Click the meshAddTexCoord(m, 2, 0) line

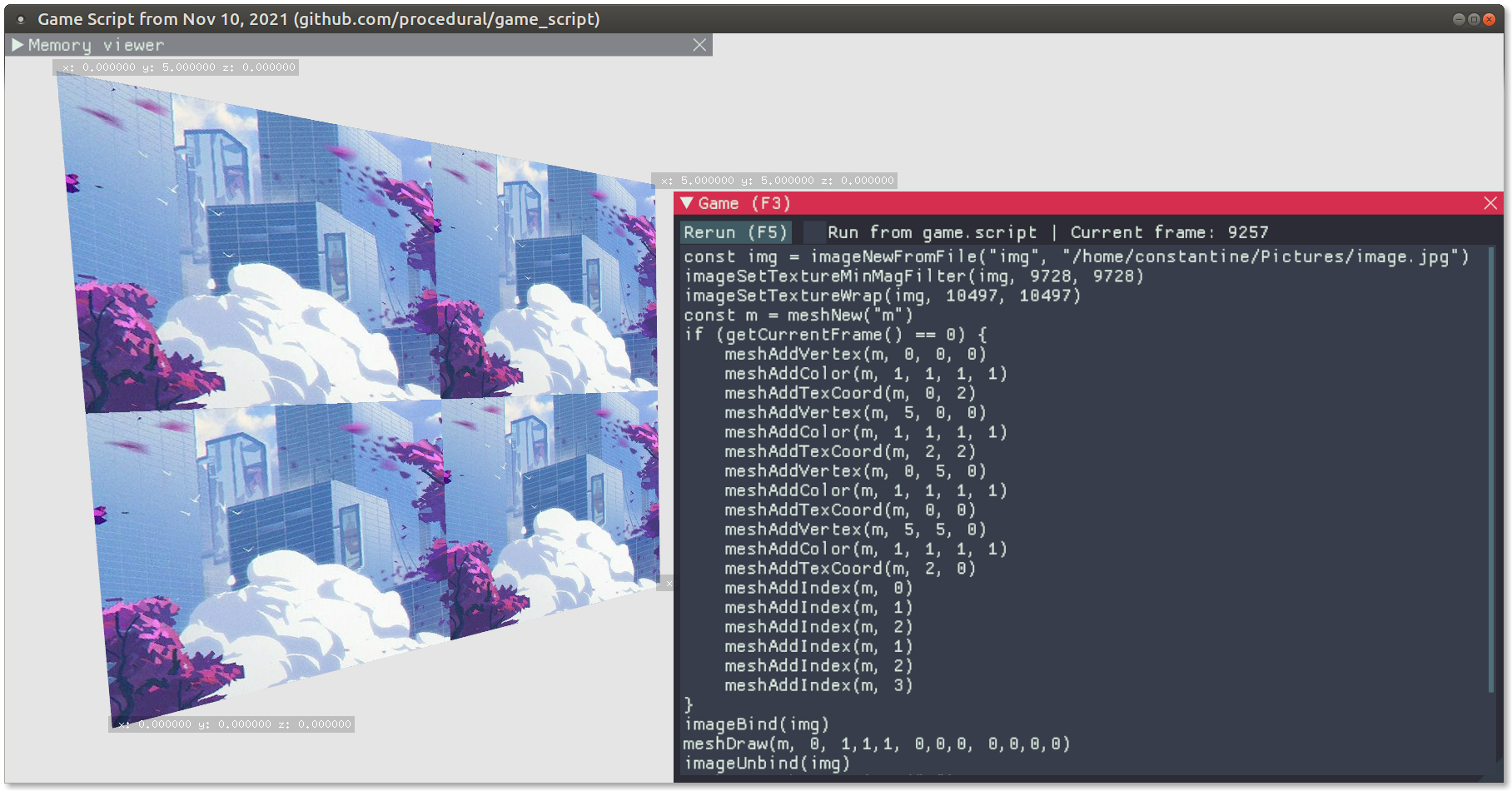click(849, 569)
